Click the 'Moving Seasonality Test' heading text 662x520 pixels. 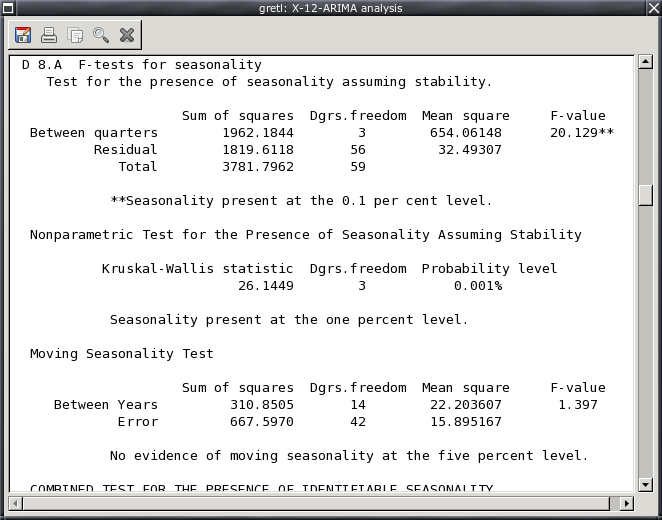click(121, 354)
